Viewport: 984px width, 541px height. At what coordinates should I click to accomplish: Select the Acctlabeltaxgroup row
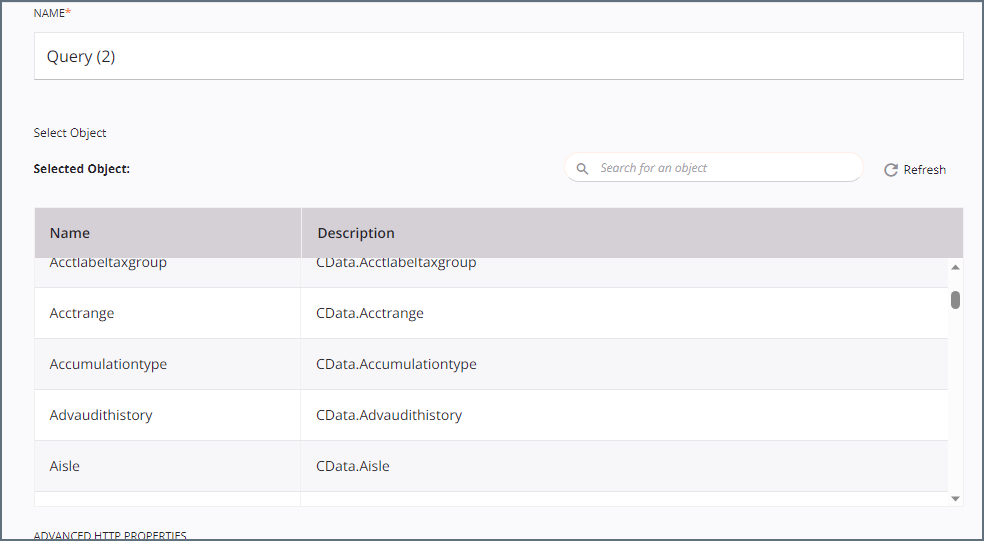pos(491,272)
